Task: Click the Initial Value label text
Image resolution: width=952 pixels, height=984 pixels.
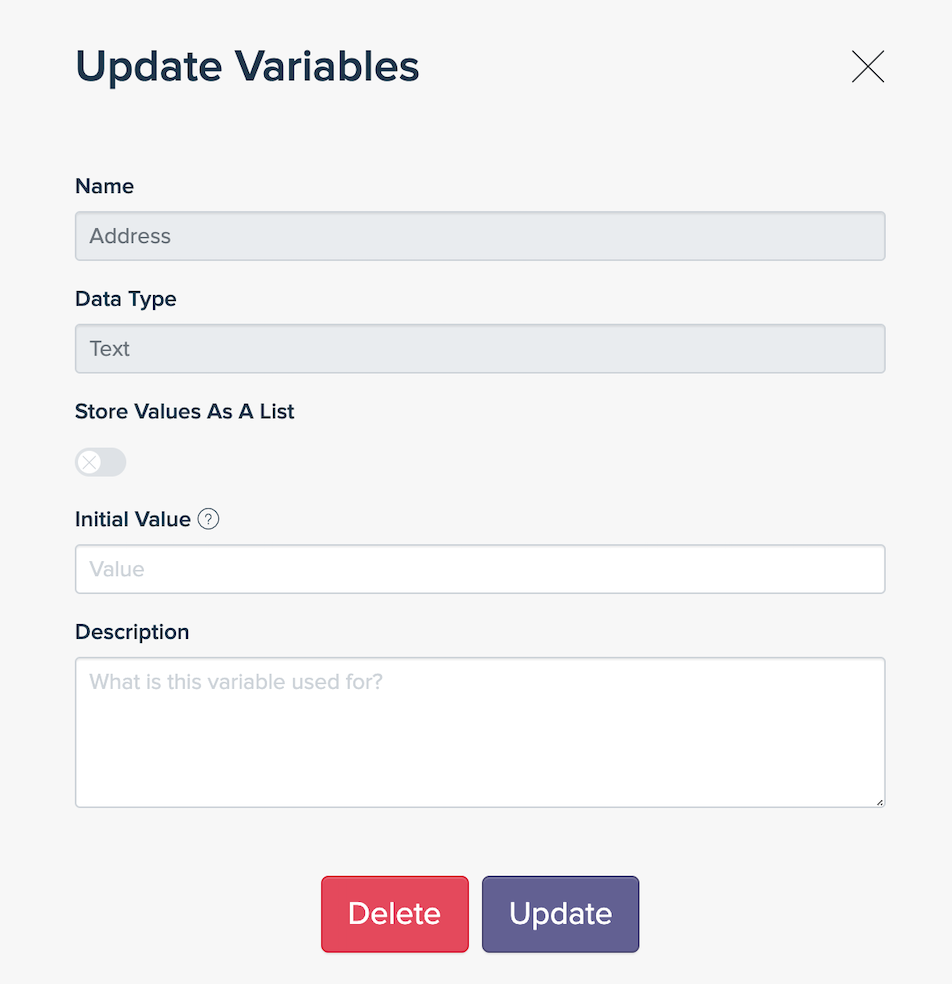Action: [132, 520]
